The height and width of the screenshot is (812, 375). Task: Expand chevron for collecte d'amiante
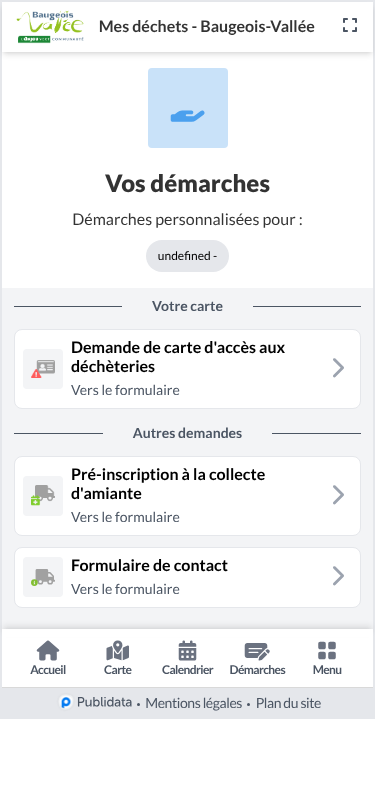point(338,495)
